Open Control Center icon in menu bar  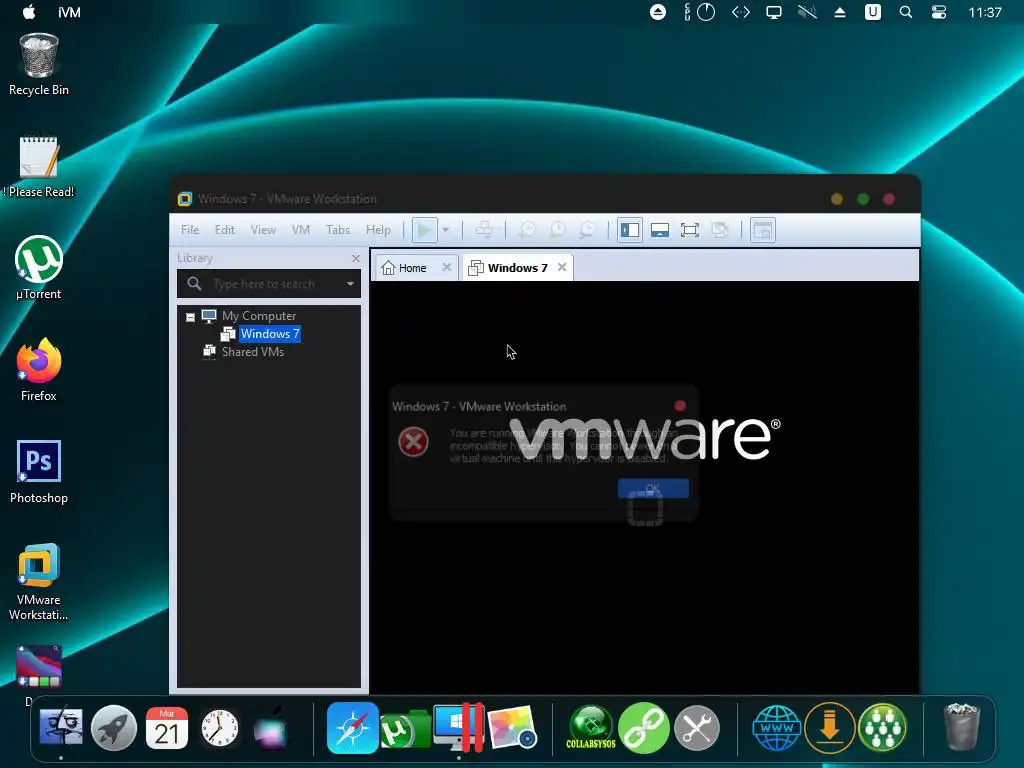tap(938, 12)
